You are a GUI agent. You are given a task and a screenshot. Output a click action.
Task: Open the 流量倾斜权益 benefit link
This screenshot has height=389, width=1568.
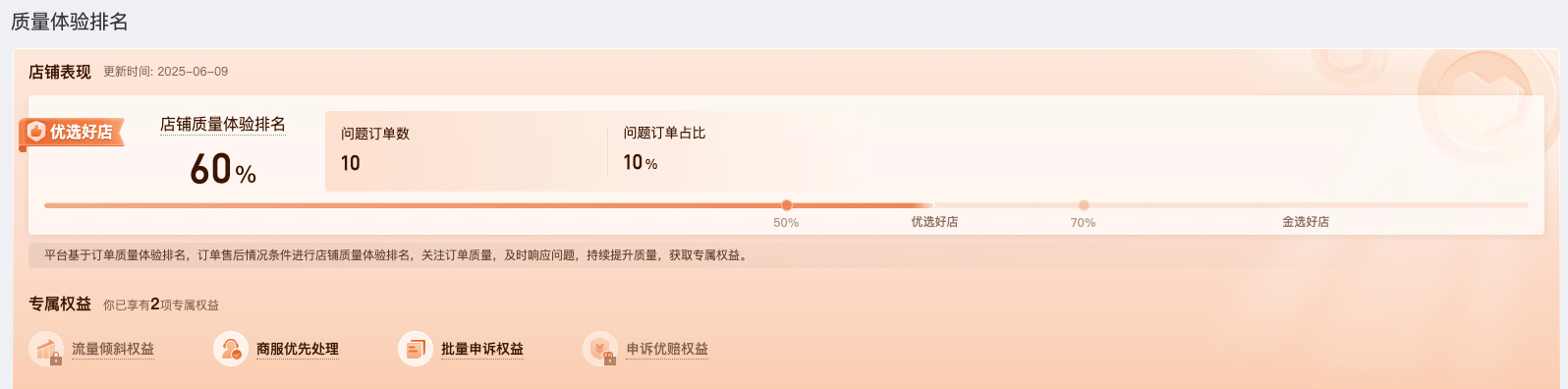point(113,349)
